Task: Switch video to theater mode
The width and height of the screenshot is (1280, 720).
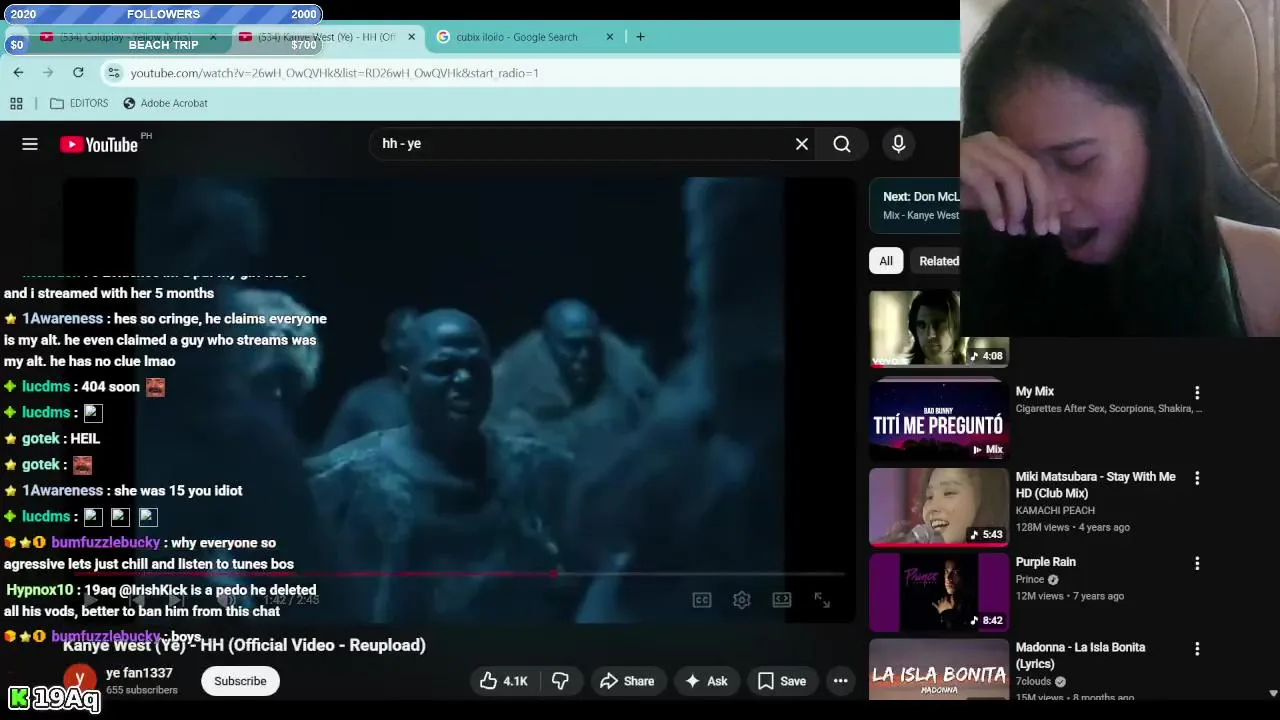Action: click(782, 600)
